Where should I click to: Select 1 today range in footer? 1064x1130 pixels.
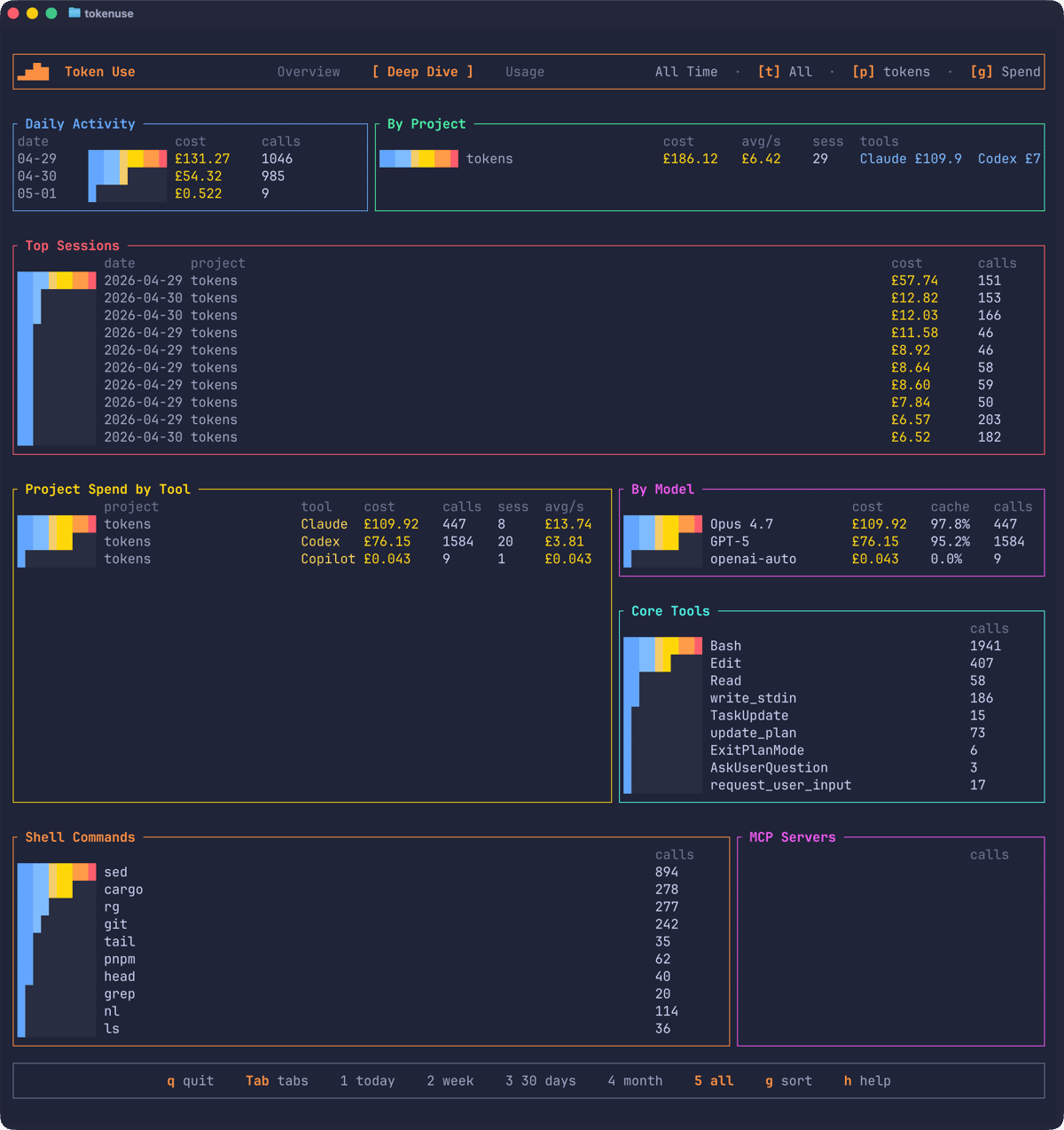(x=367, y=1080)
